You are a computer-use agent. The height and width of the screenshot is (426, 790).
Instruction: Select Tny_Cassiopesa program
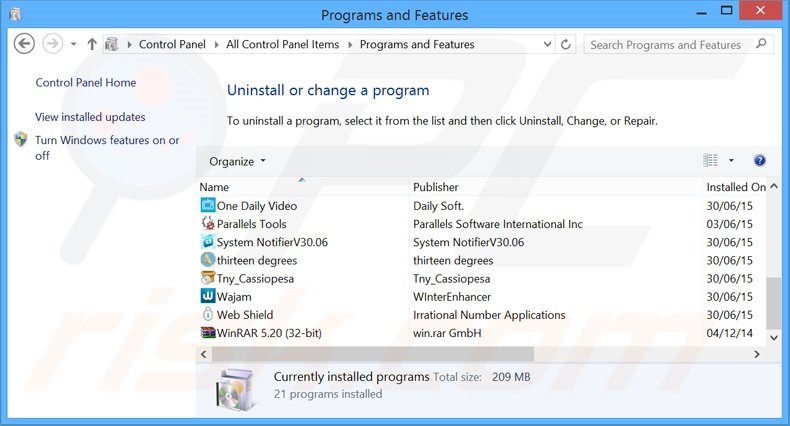click(255, 278)
